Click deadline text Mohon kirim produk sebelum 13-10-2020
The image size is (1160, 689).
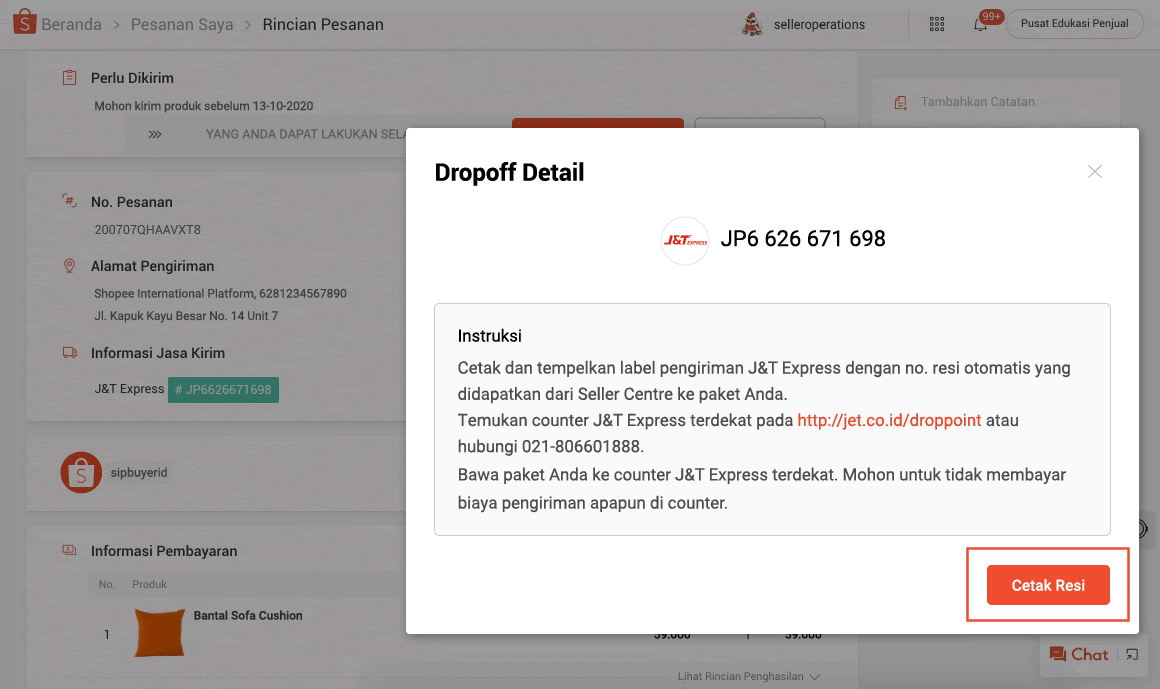(x=203, y=106)
